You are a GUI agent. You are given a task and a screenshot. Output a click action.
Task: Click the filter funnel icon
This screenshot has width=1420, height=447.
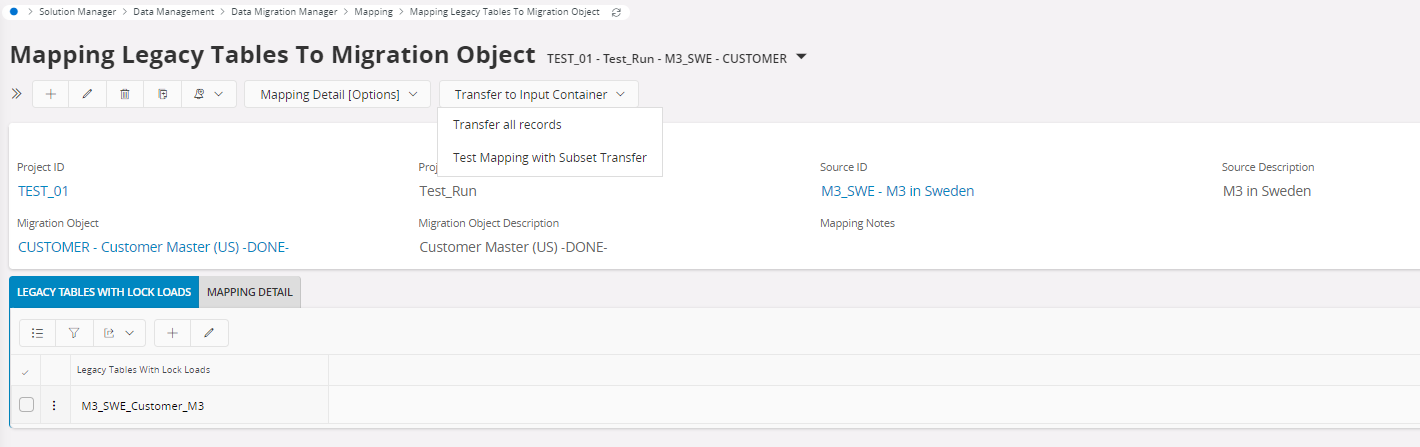(74, 333)
